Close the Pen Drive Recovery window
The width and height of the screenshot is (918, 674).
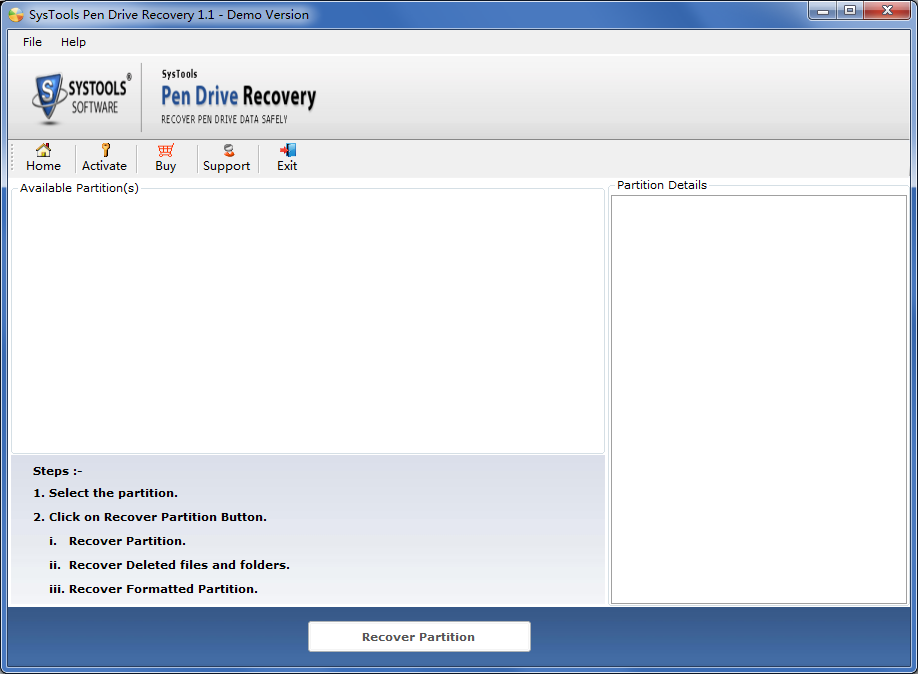(x=887, y=11)
